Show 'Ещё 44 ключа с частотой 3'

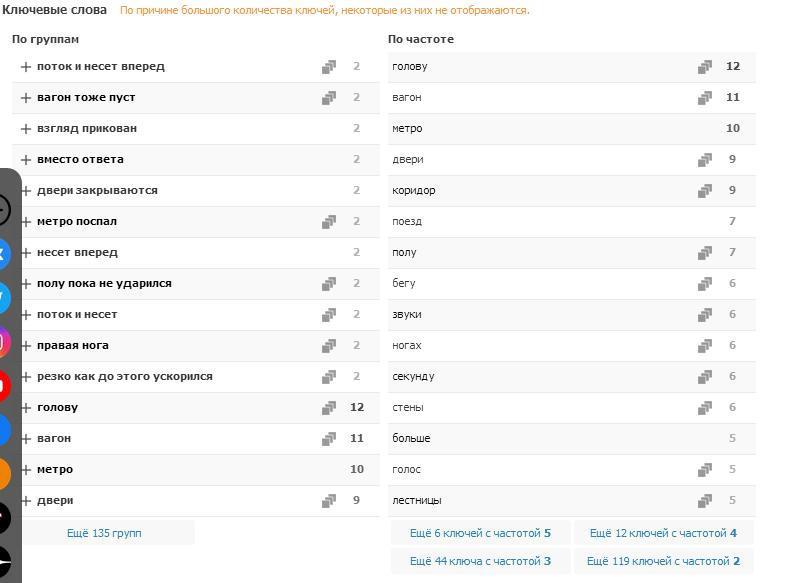[480, 561]
